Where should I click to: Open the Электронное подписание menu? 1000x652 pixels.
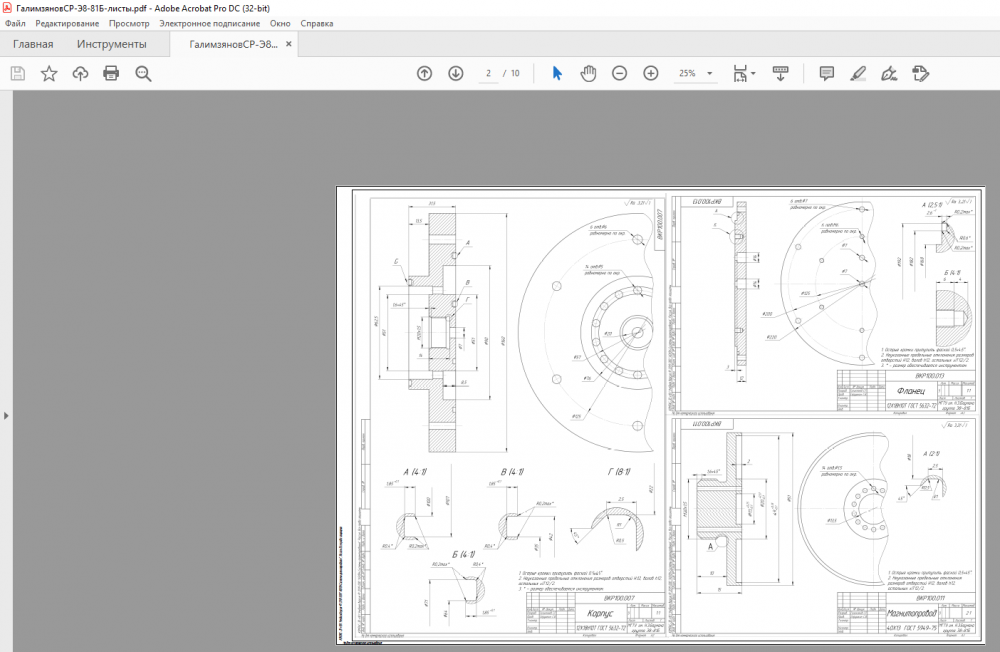(x=211, y=22)
